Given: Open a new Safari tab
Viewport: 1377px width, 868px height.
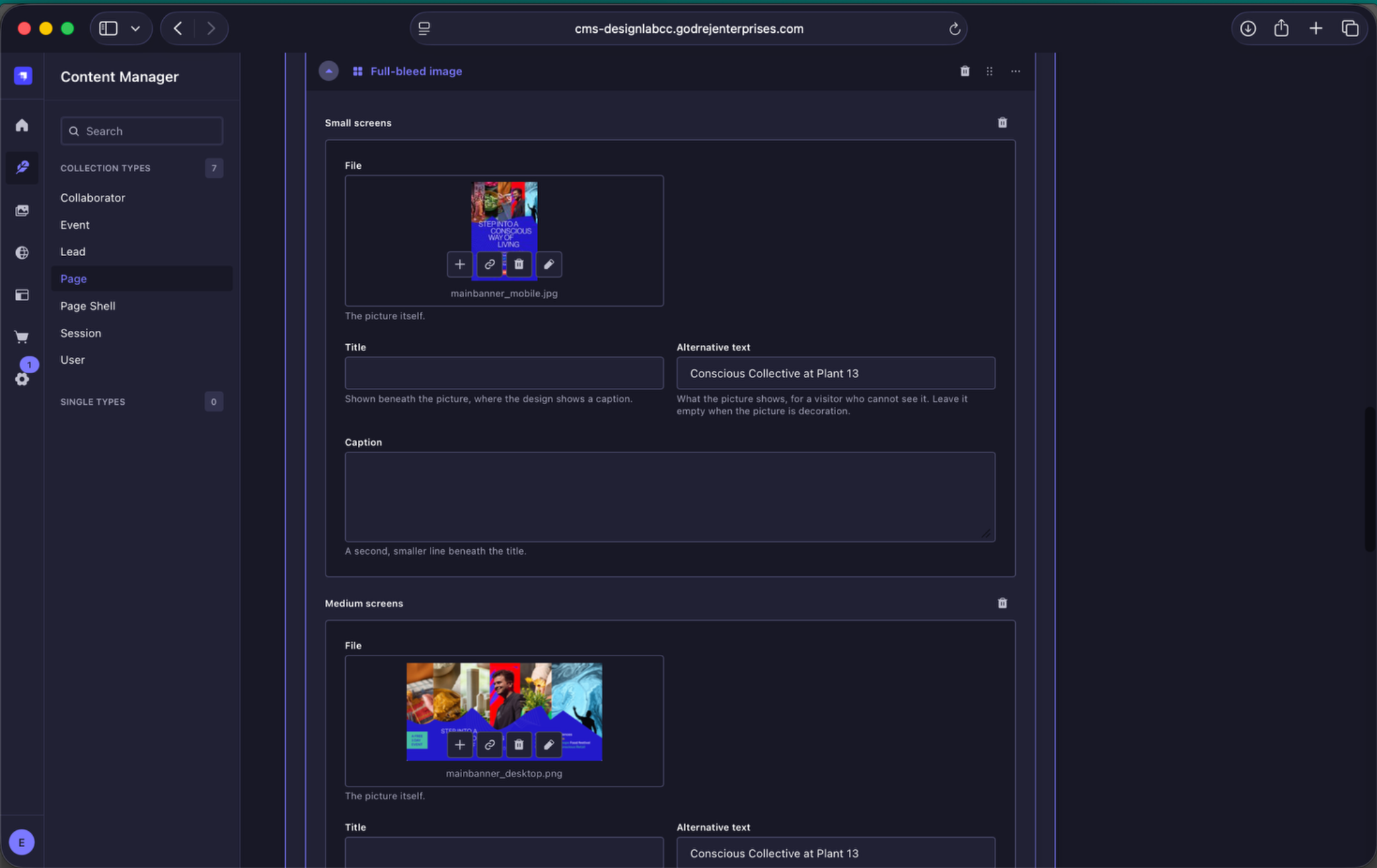Looking at the screenshot, I should click(1316, 28).
